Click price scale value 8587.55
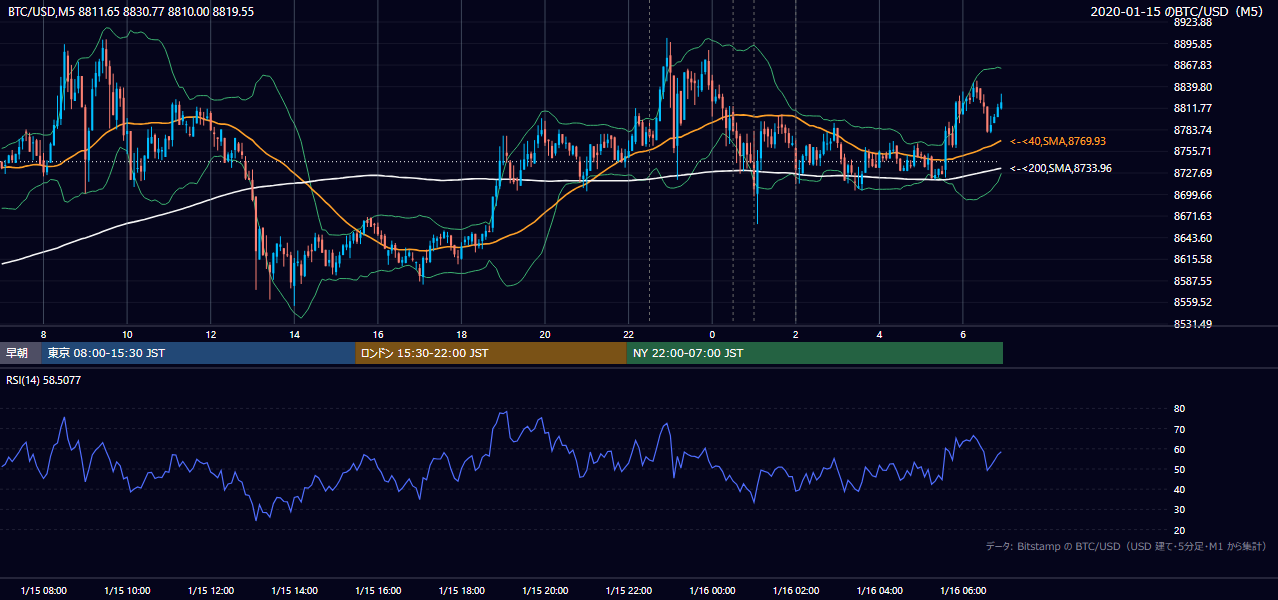The image size is (1278, 600). tap(1192, 281)
